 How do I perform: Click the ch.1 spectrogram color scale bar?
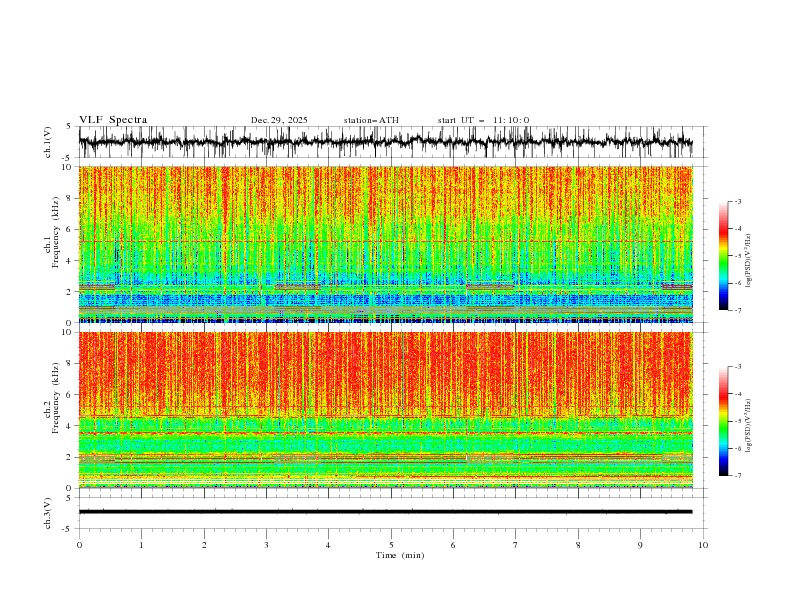723,255
